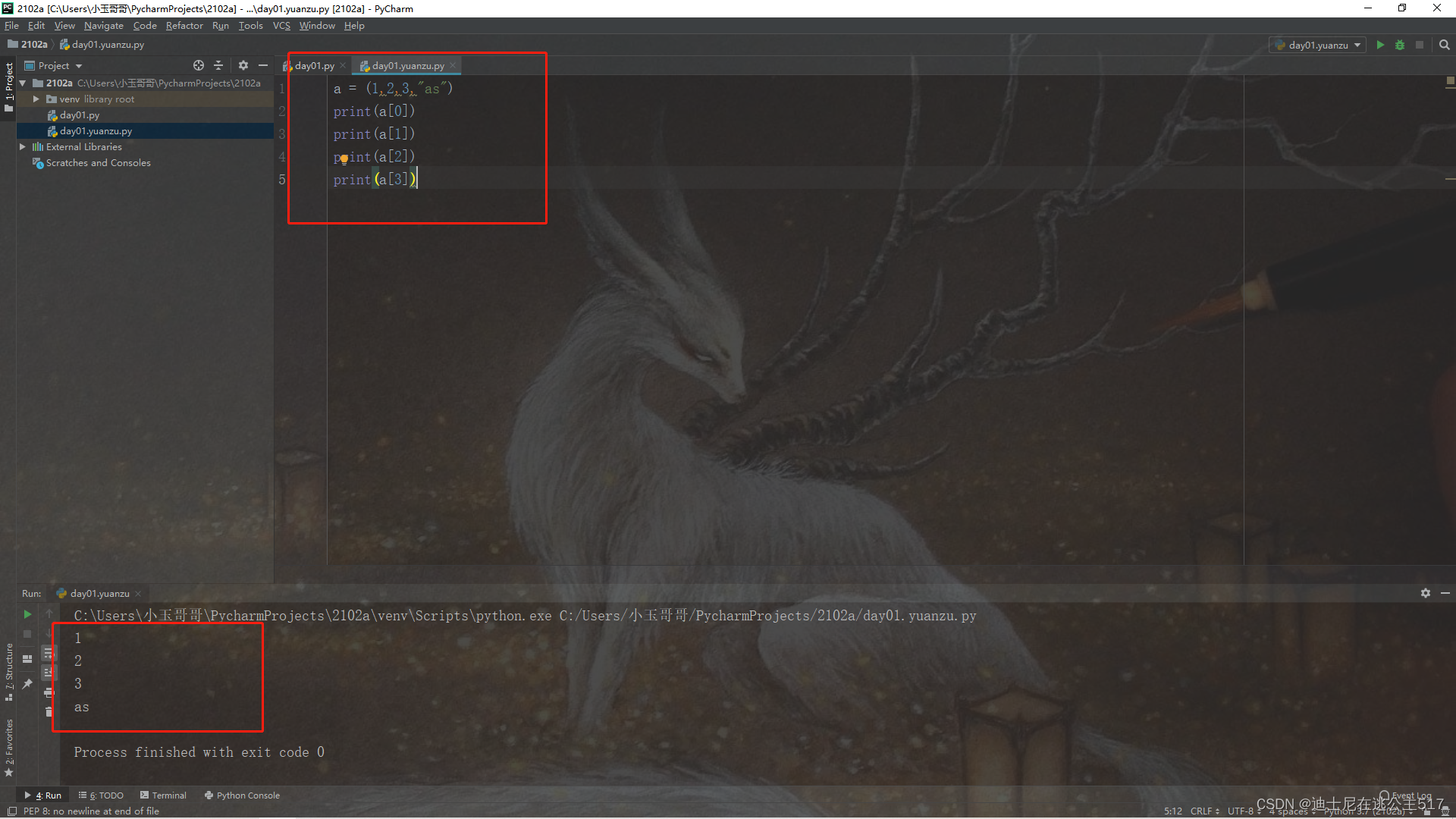This screenshot has width=1456, height=819.
Task: Open the Edit menu
Action: (36, 26)
